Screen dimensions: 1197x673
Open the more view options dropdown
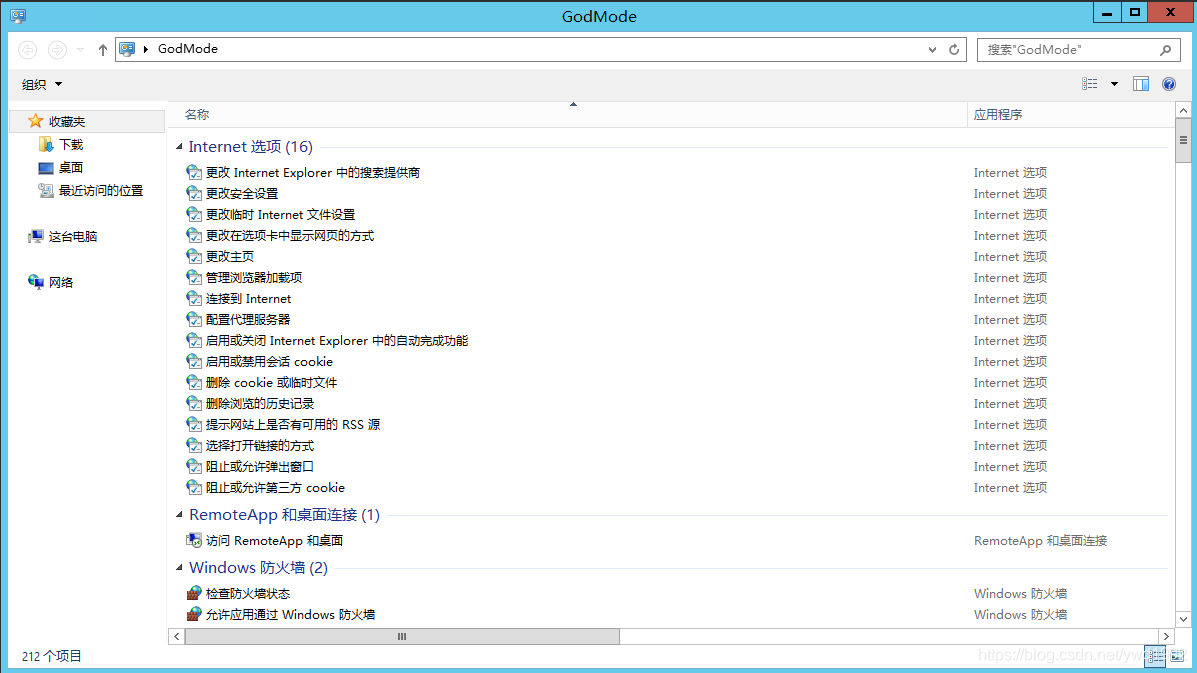[x=1115, y=84]
